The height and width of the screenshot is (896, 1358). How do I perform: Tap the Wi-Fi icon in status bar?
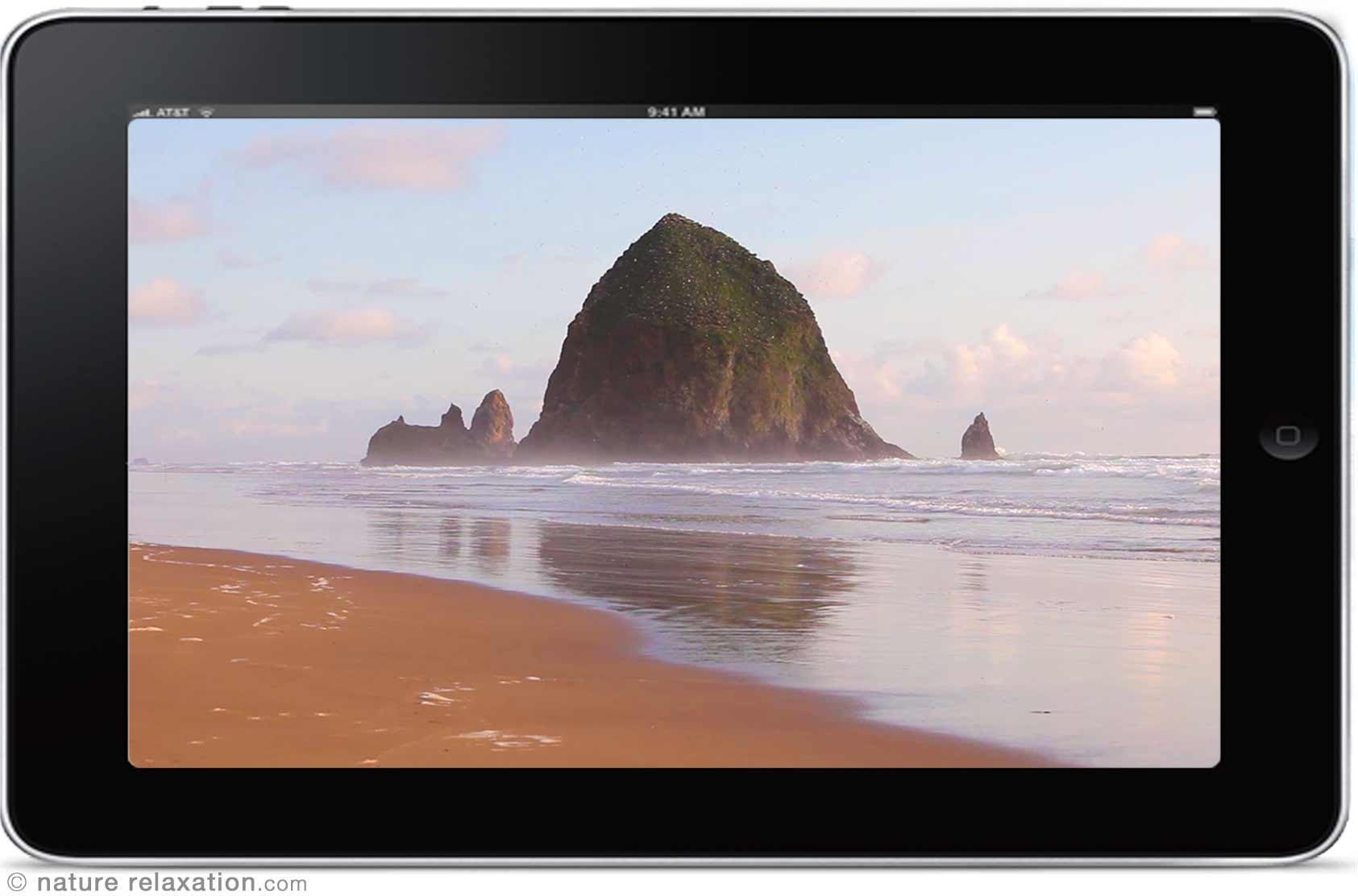(x=207, y=111)
